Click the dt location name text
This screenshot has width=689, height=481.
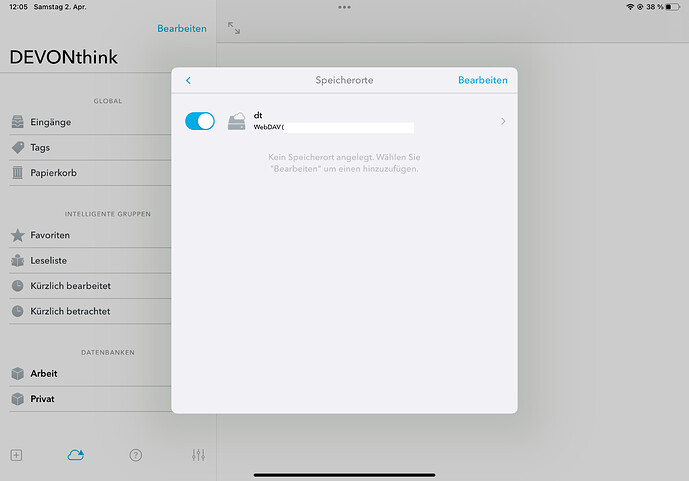258,116
